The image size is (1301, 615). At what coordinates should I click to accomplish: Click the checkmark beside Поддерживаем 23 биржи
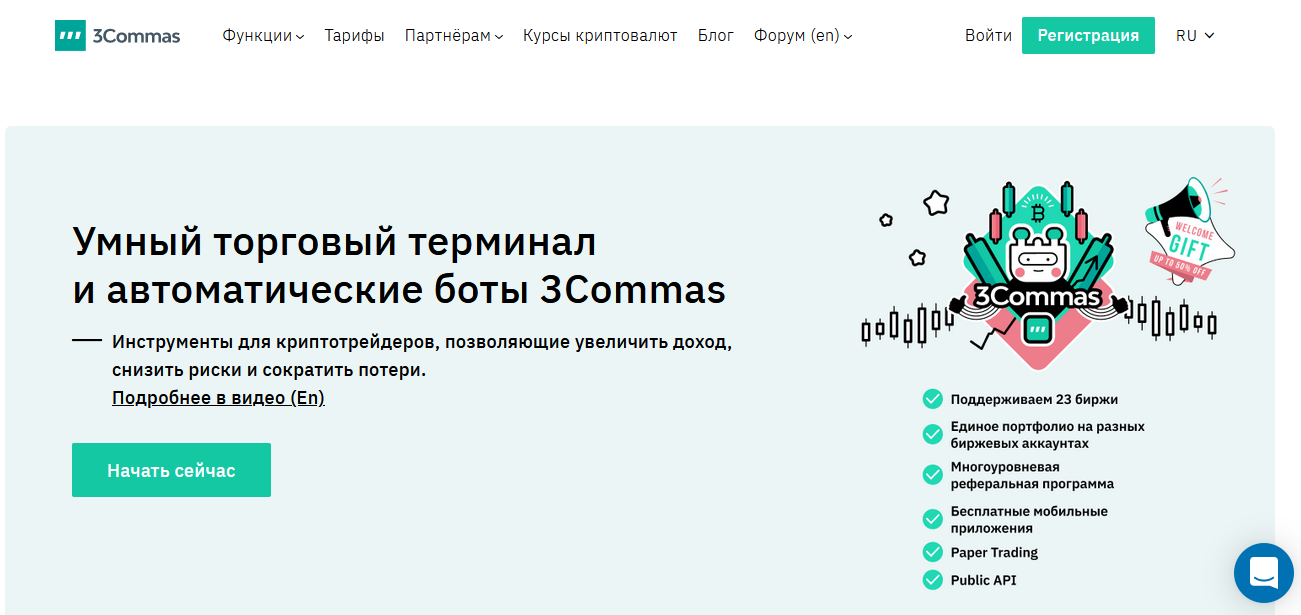pos(932,399)
